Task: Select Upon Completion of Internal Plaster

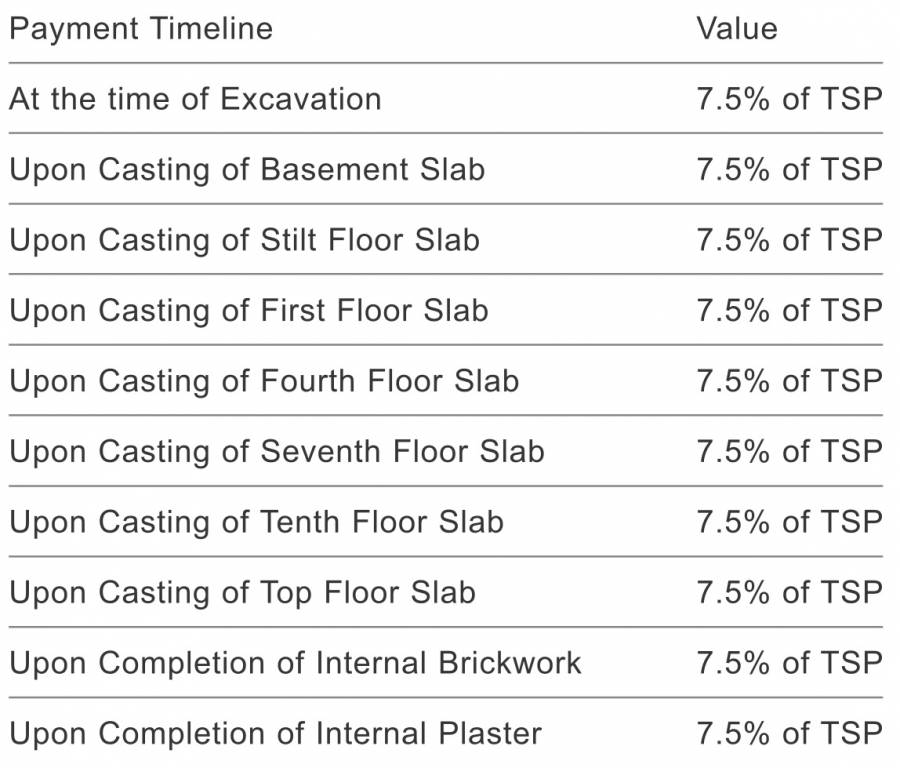Action: pos(276,734)
